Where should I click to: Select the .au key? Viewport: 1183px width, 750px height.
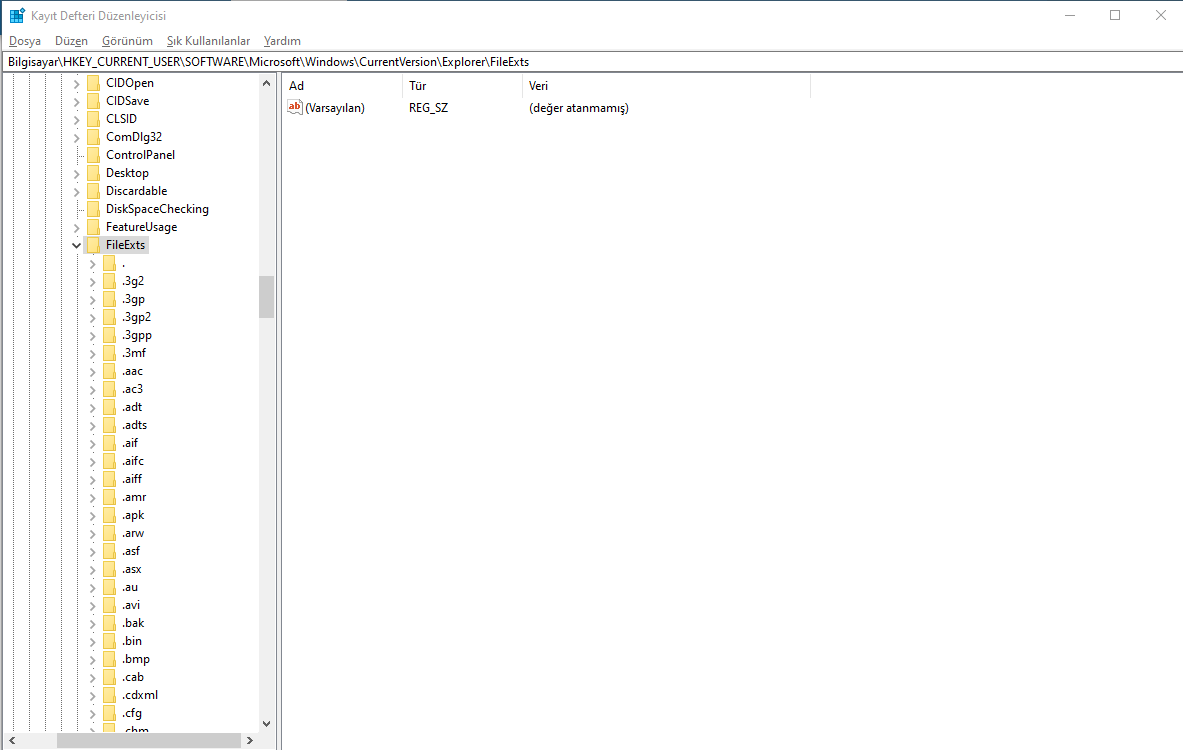(131, 587)
